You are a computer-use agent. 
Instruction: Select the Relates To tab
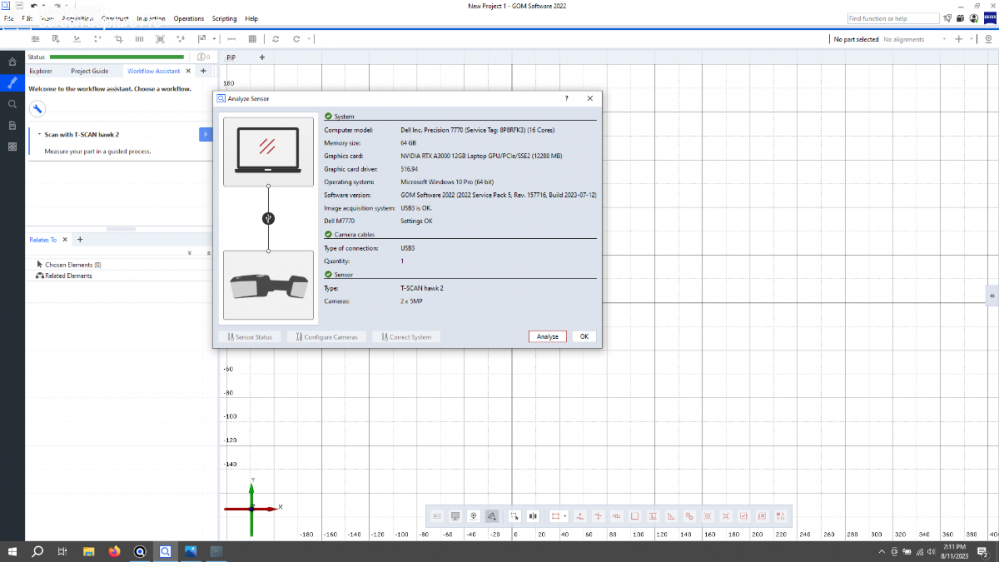click(43, 240)
